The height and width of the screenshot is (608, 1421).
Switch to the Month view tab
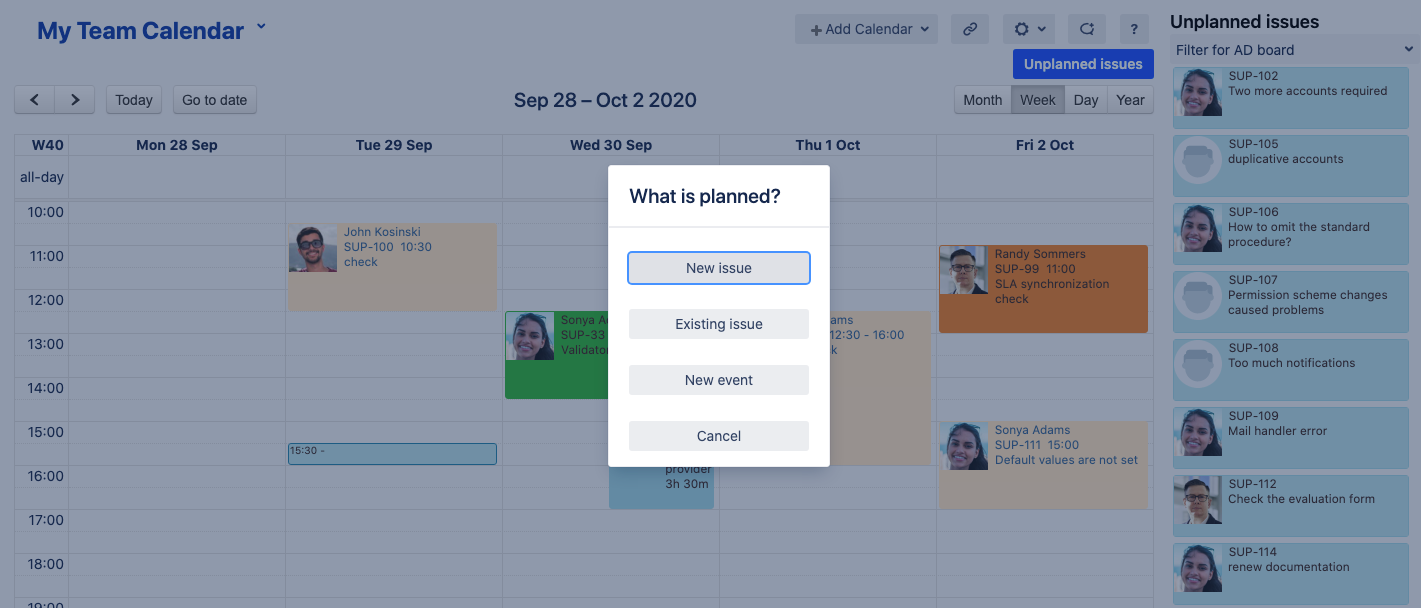coord(982,100)
